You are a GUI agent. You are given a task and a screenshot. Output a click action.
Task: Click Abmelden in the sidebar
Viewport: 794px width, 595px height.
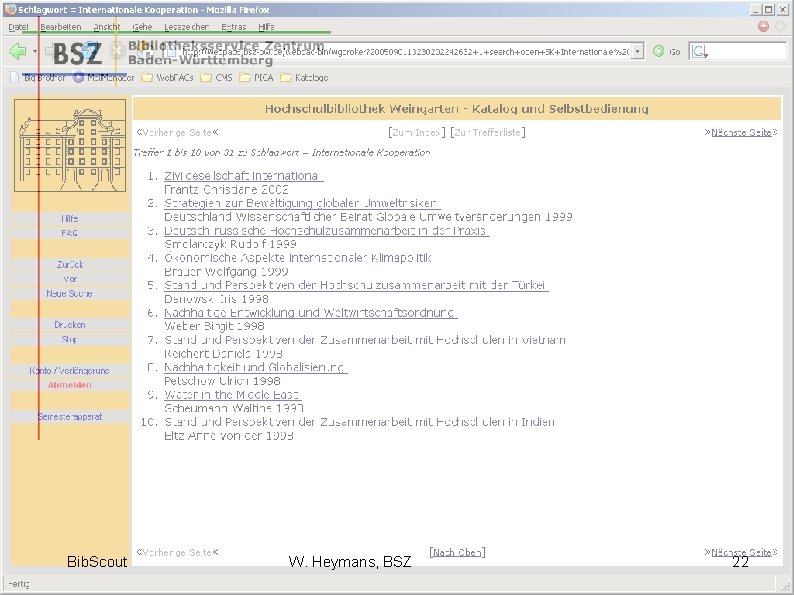(x=70, y=385)
